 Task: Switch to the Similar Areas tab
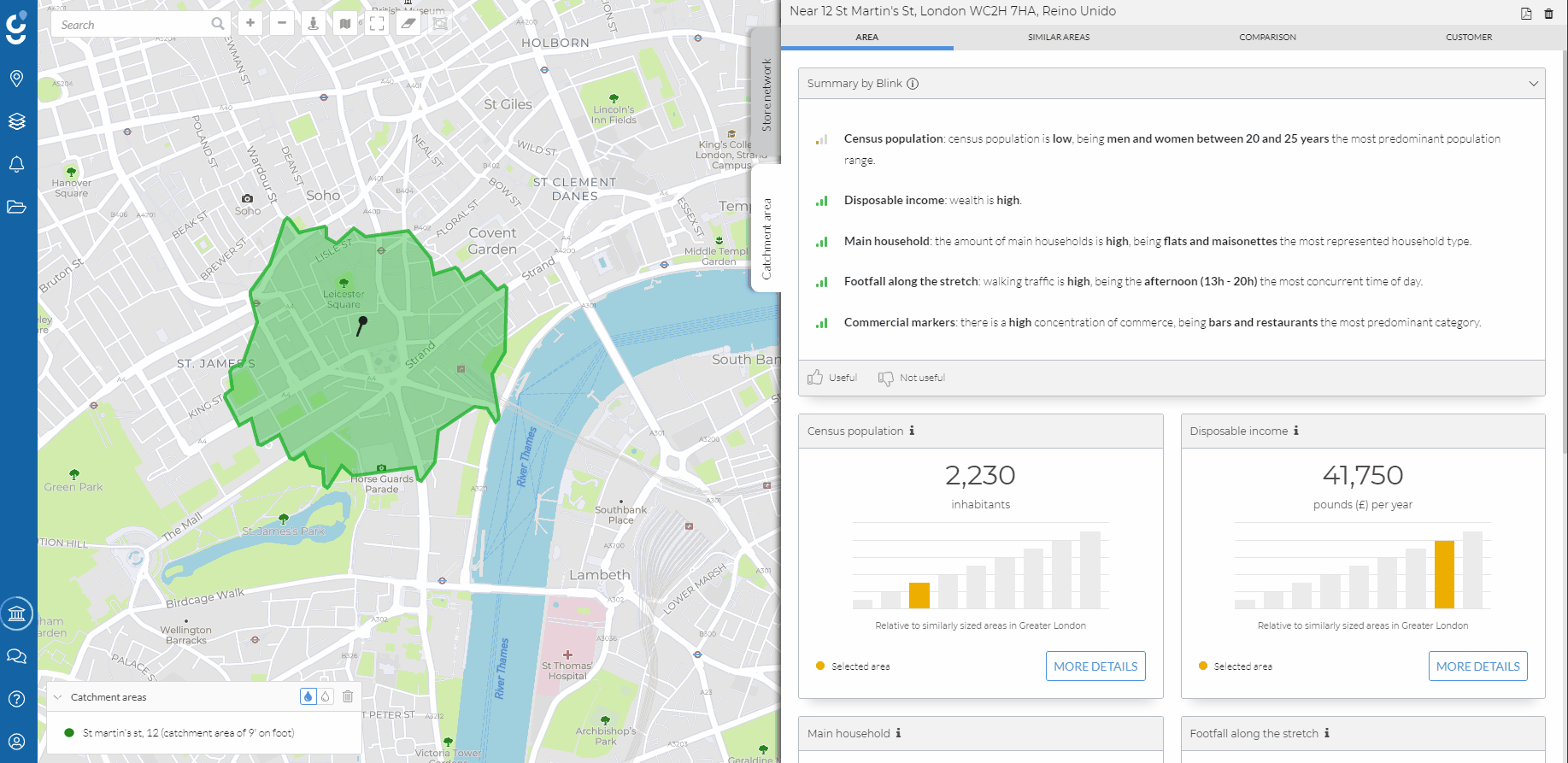pyautogui.click(x=1058, y=38)
